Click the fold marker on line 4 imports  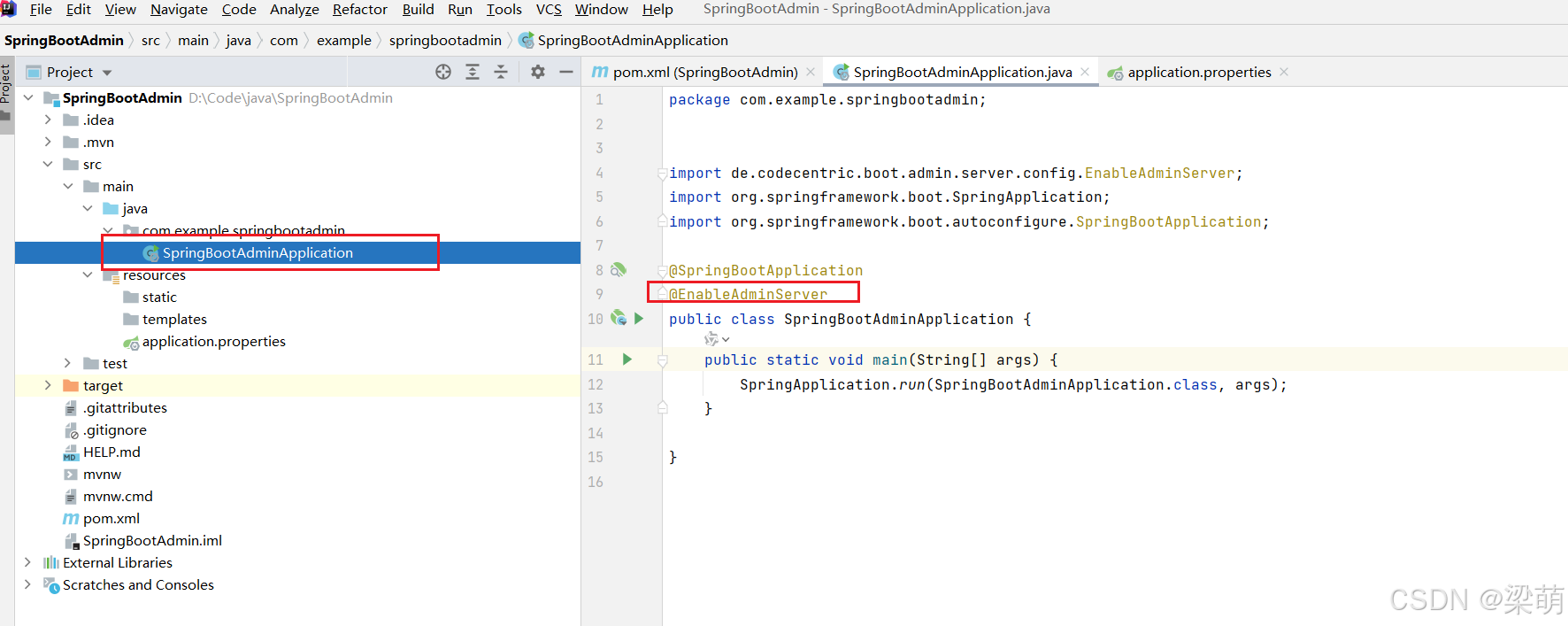point(662,174)
